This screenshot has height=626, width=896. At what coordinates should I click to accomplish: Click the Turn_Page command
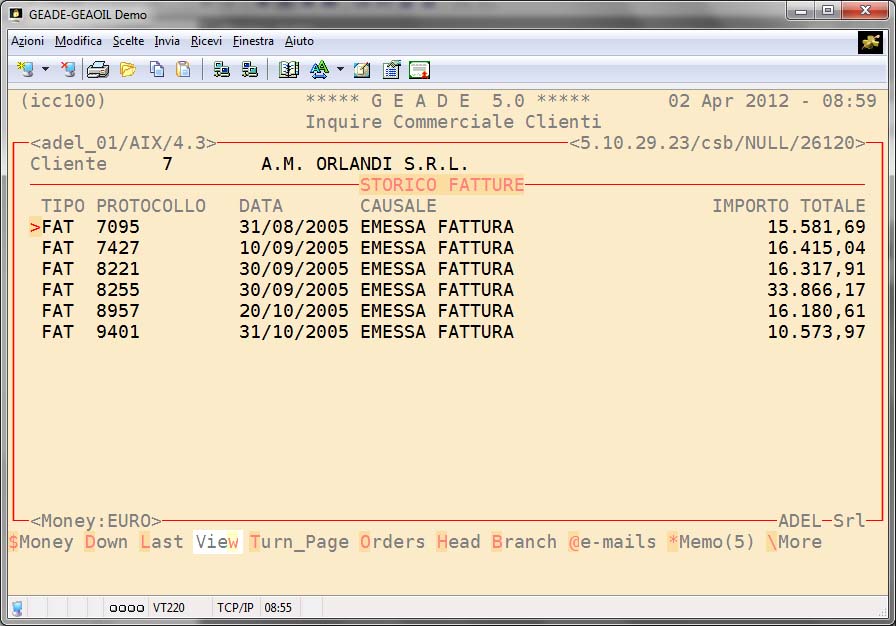(x=299, y=542)
